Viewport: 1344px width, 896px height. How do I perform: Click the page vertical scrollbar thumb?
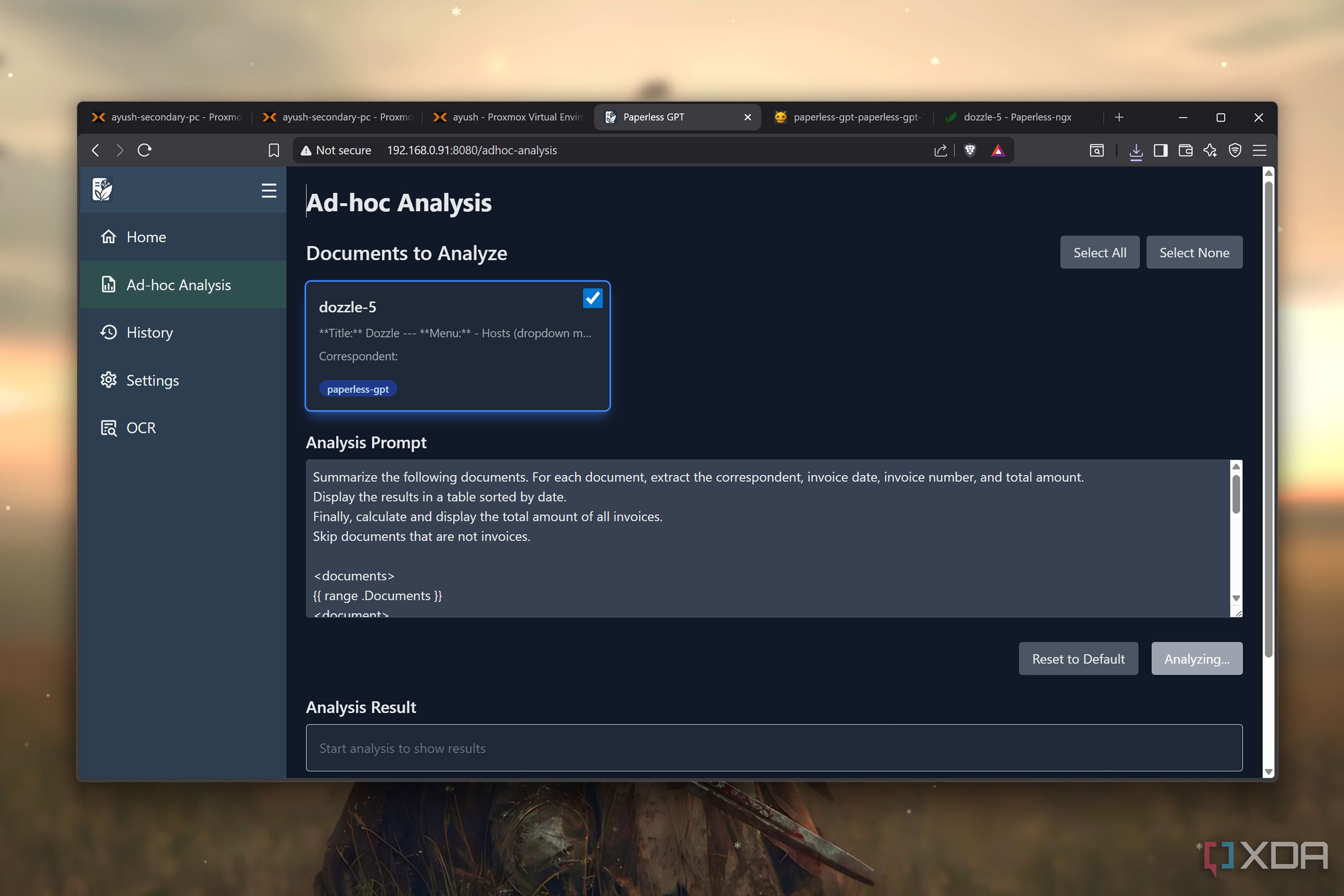(1269, 419)
